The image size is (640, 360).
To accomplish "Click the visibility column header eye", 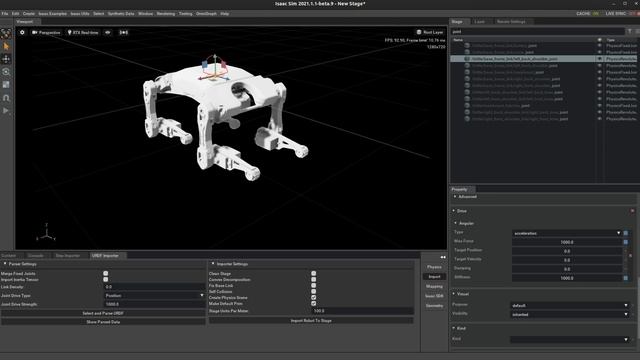I will tap(600, 40).
